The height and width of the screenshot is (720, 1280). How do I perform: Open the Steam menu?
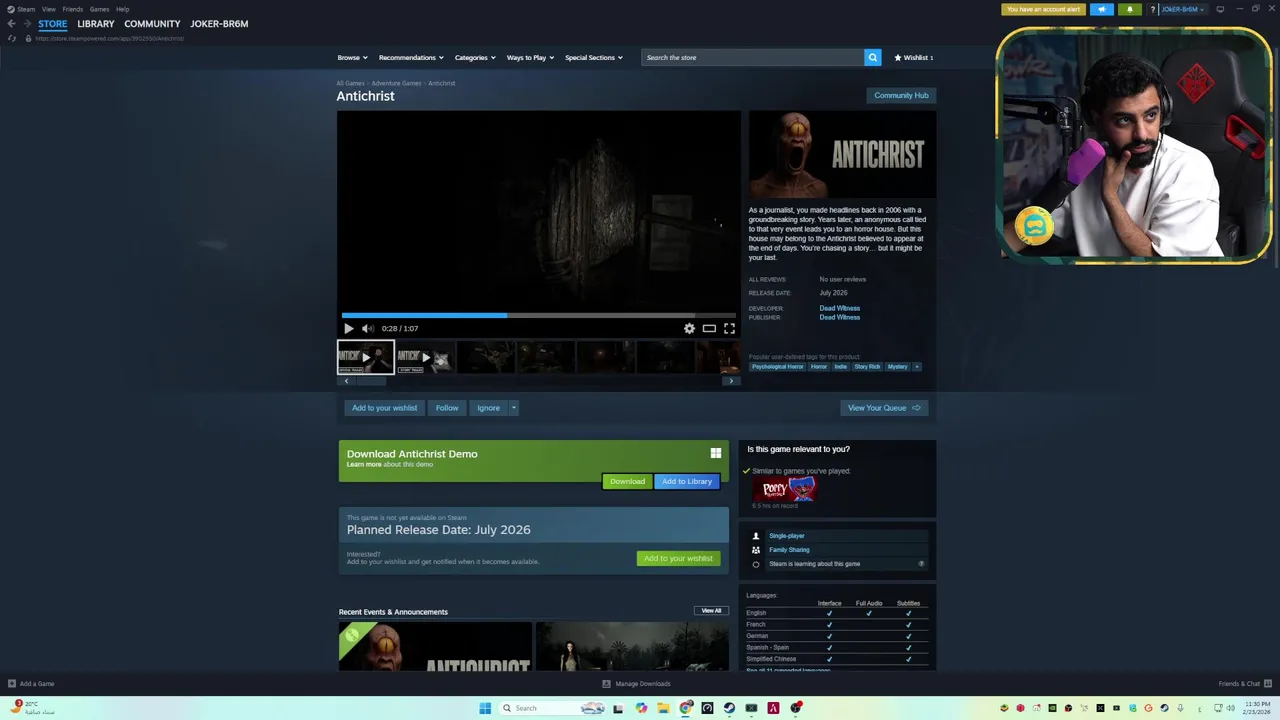(x=21, y=9)
